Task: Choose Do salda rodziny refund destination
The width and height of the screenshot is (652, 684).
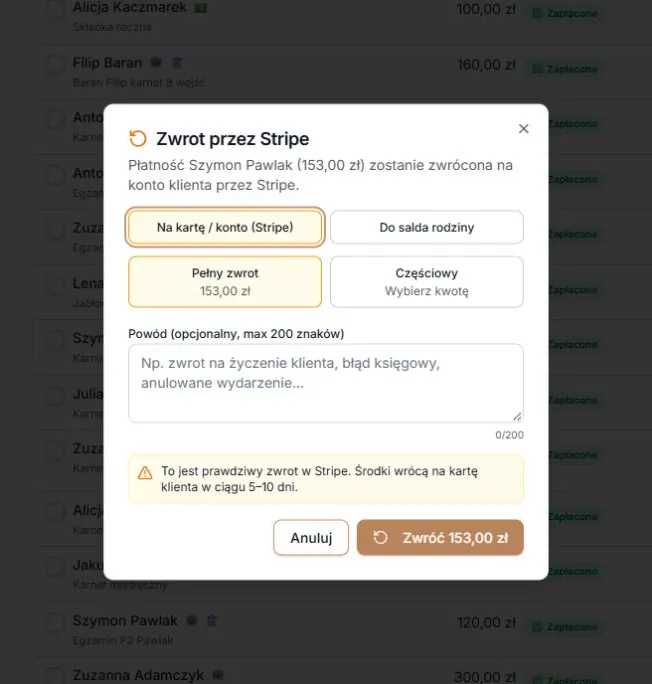Action: click(x=427, y=227)
